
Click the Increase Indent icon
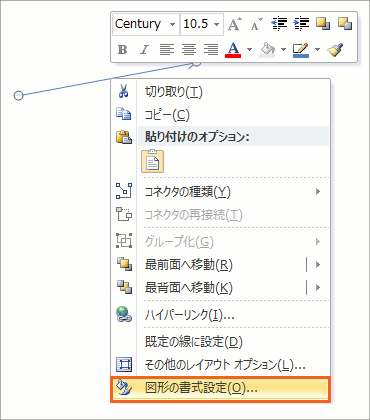point(301,24)
